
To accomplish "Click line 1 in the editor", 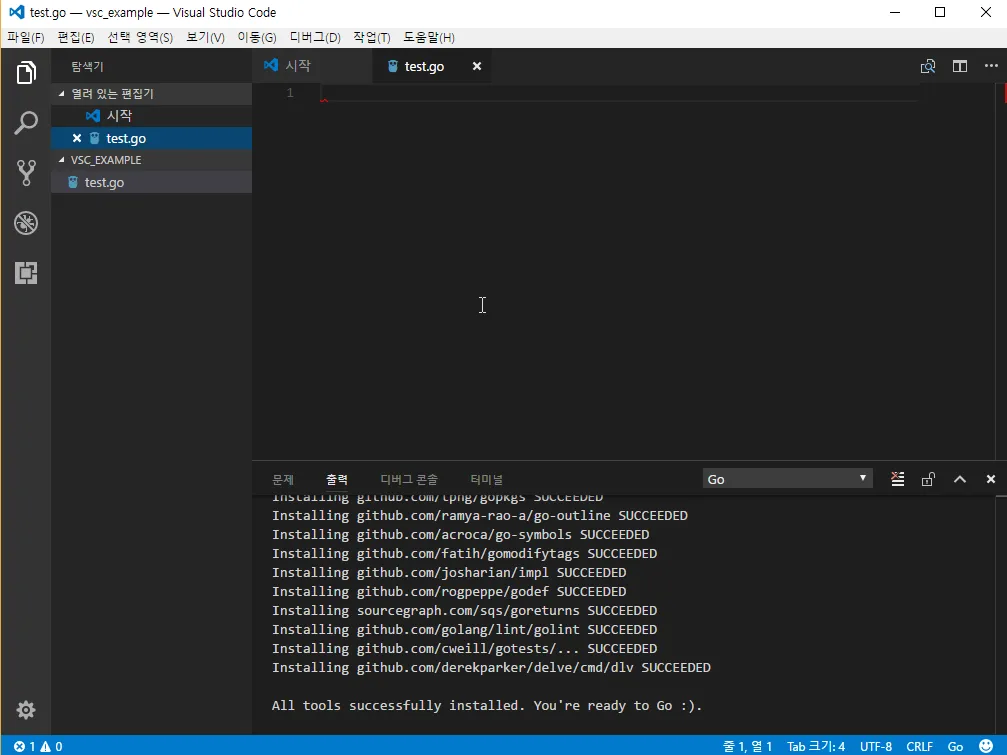I will [620, 93].
